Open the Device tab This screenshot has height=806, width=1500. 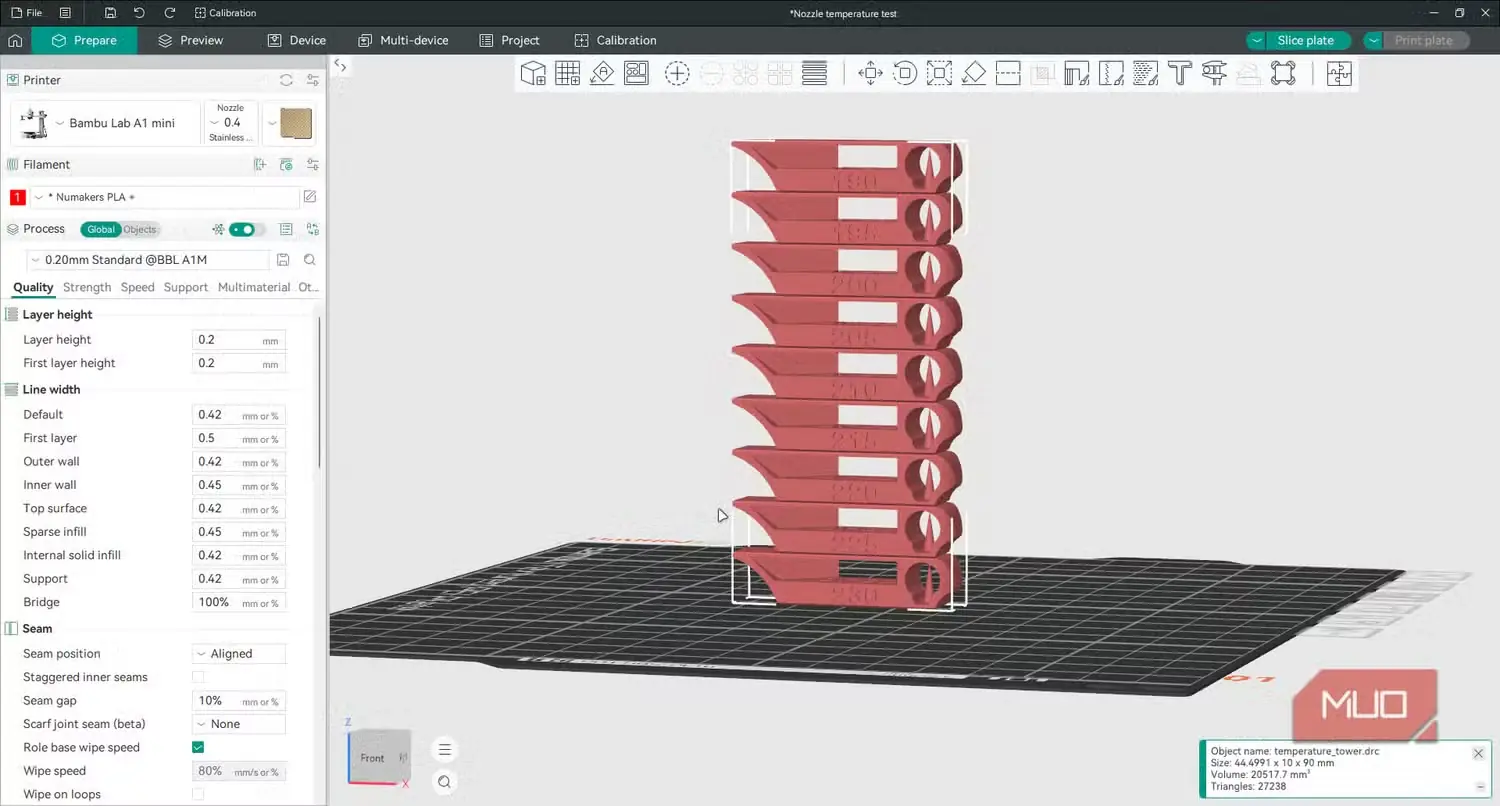pyautogui.click(x=297, y=40)
